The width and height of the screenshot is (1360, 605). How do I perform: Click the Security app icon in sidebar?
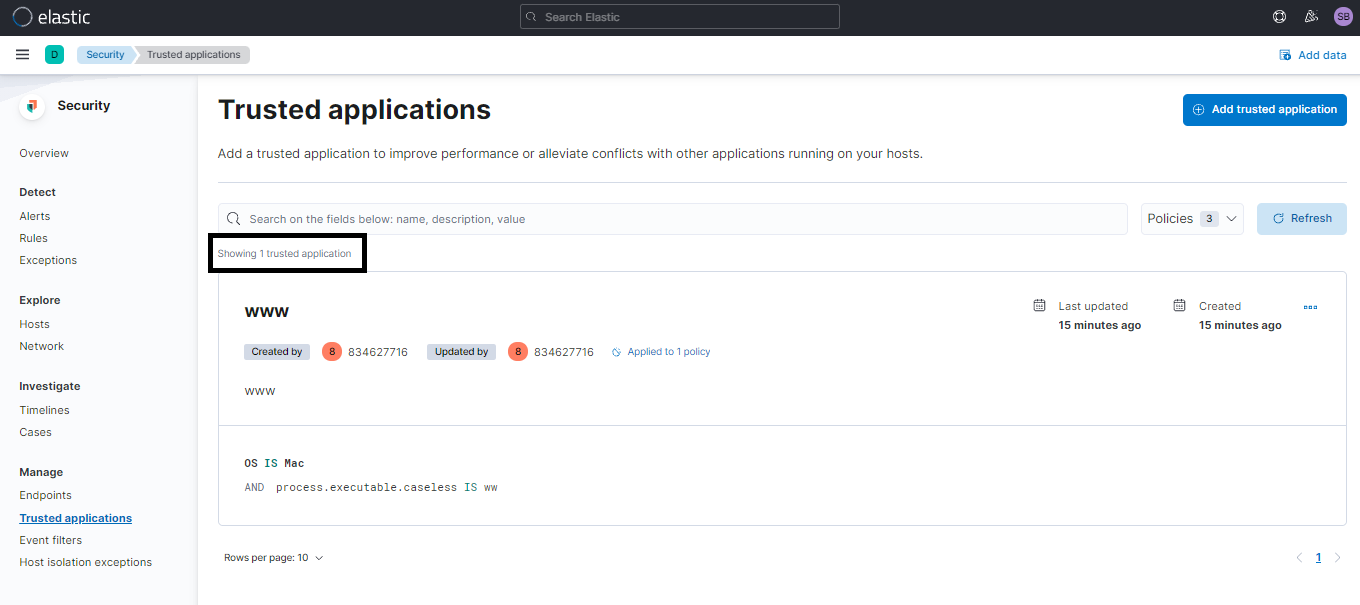point(31,105)
